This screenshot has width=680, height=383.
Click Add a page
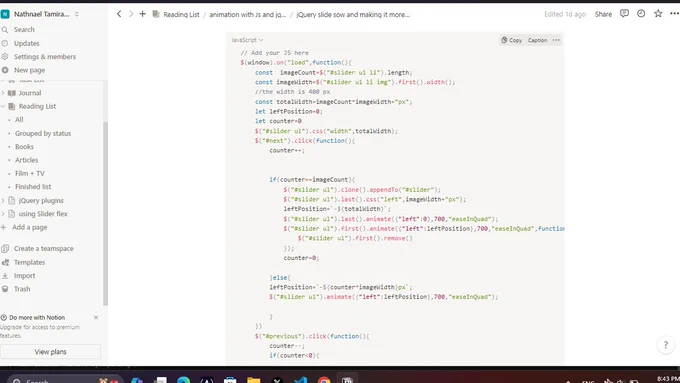pos(29,227)
